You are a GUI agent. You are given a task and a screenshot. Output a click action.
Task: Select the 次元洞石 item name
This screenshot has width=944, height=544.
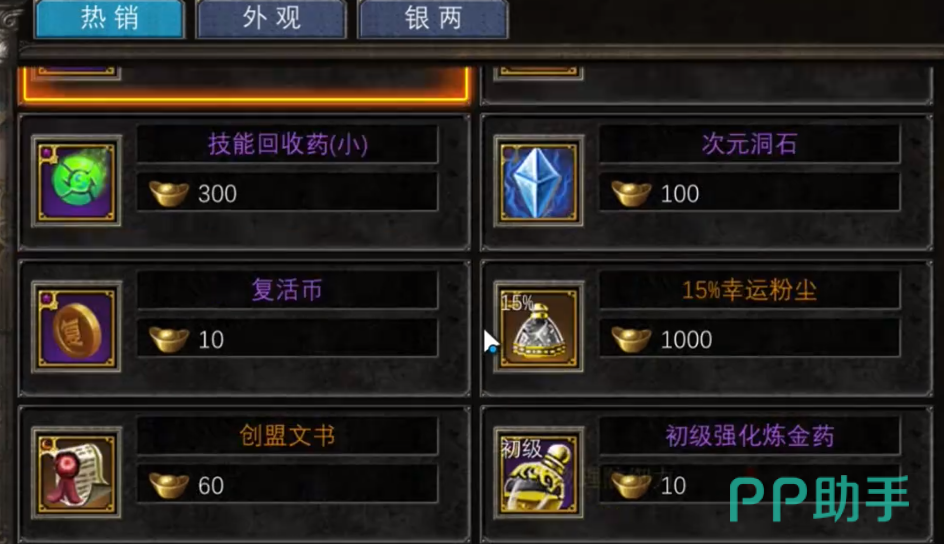pos(750,144)
